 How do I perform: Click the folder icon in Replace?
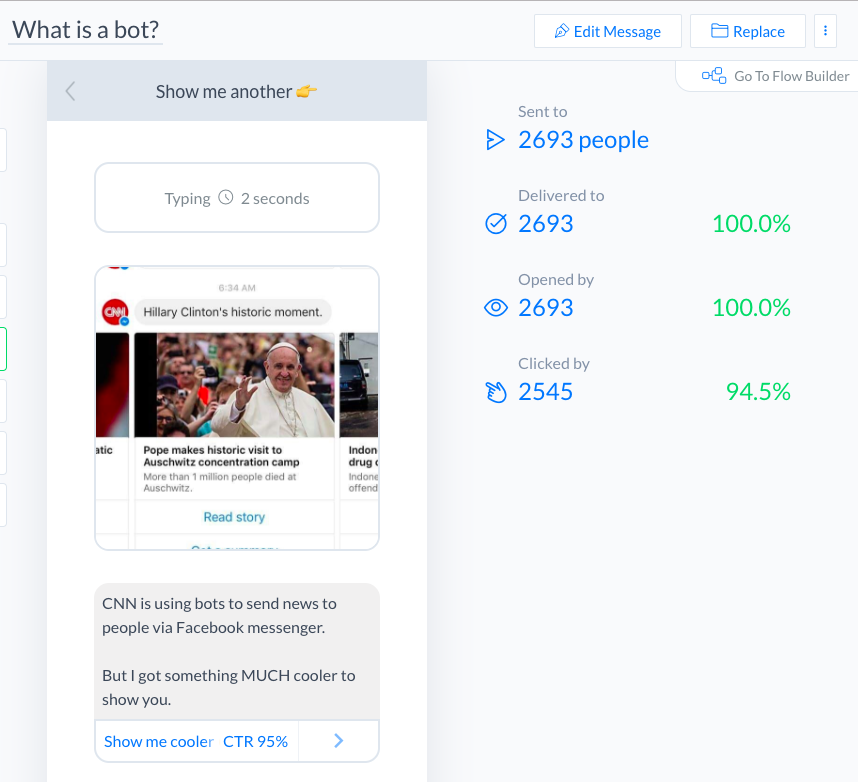(719, 31)
